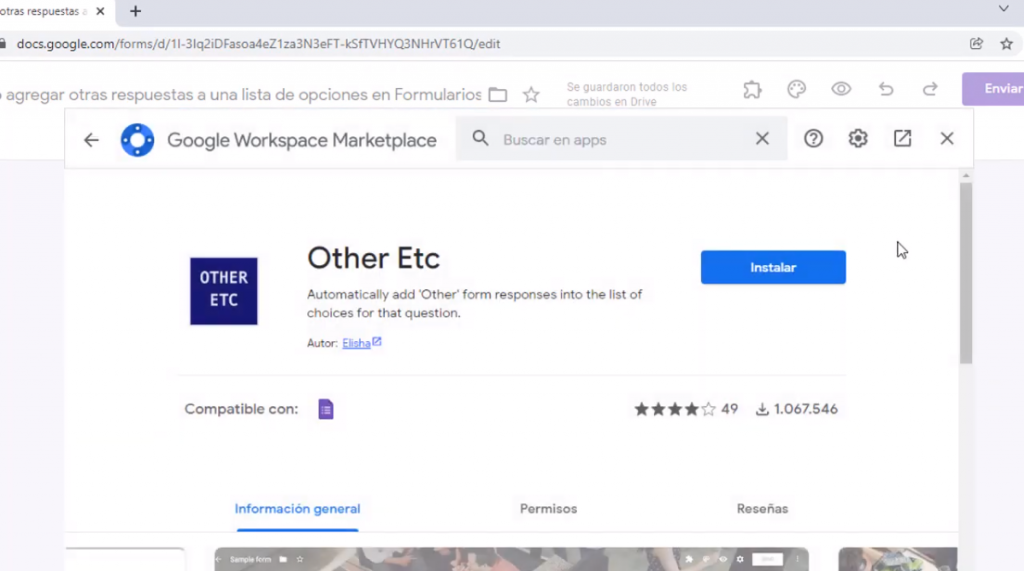Screen dimensions: 1024x571
Task: Click the search magnifier icon
Action: pyautogui.click(x=481, y=139)
